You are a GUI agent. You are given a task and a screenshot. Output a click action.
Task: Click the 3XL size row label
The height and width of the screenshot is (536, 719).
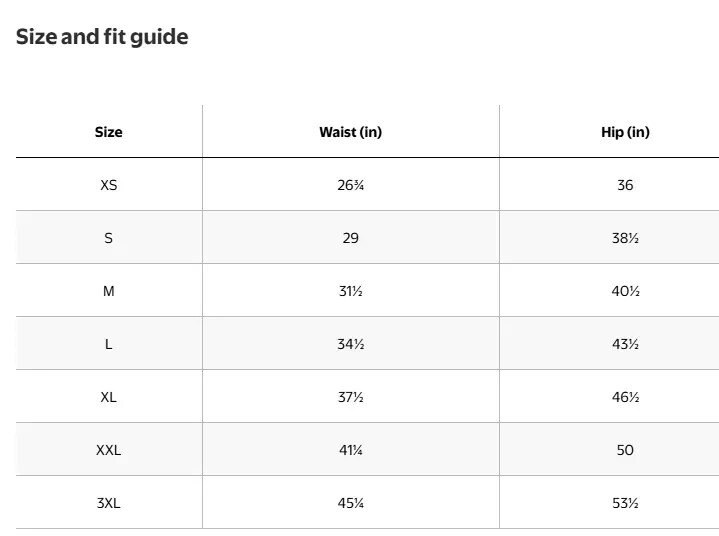tap(109, 503)
